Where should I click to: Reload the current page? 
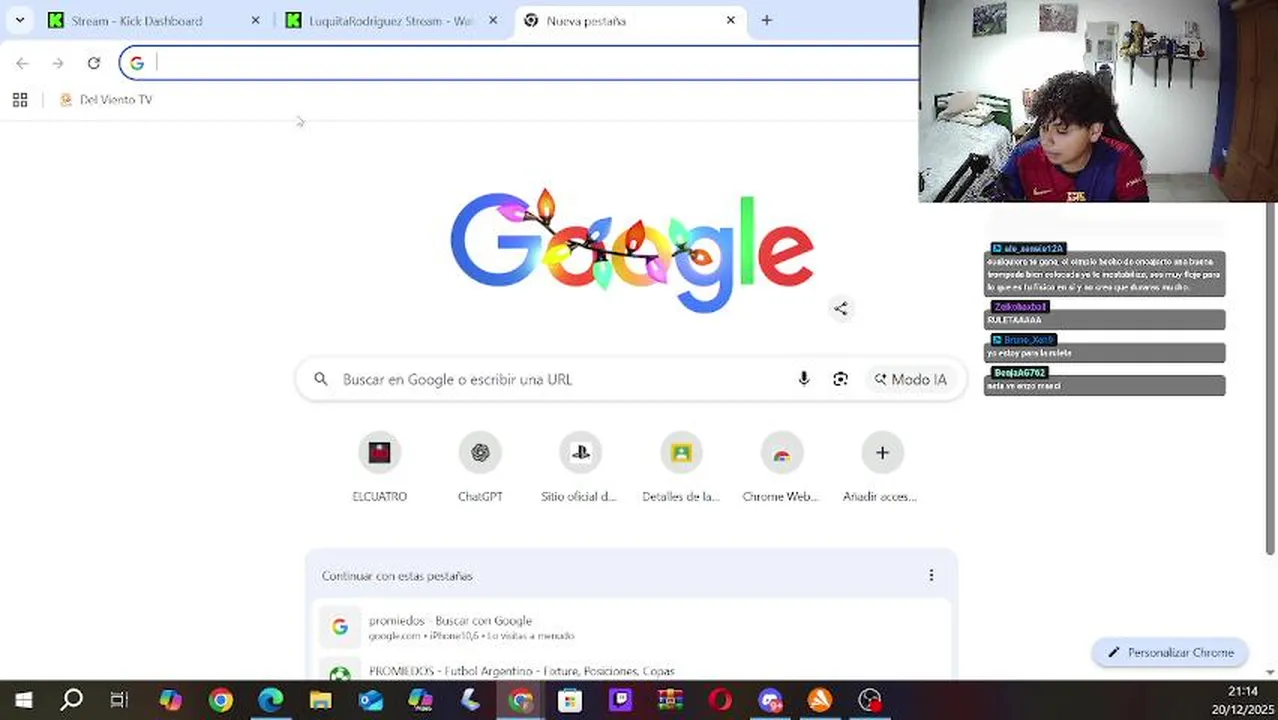click(93, 63)
